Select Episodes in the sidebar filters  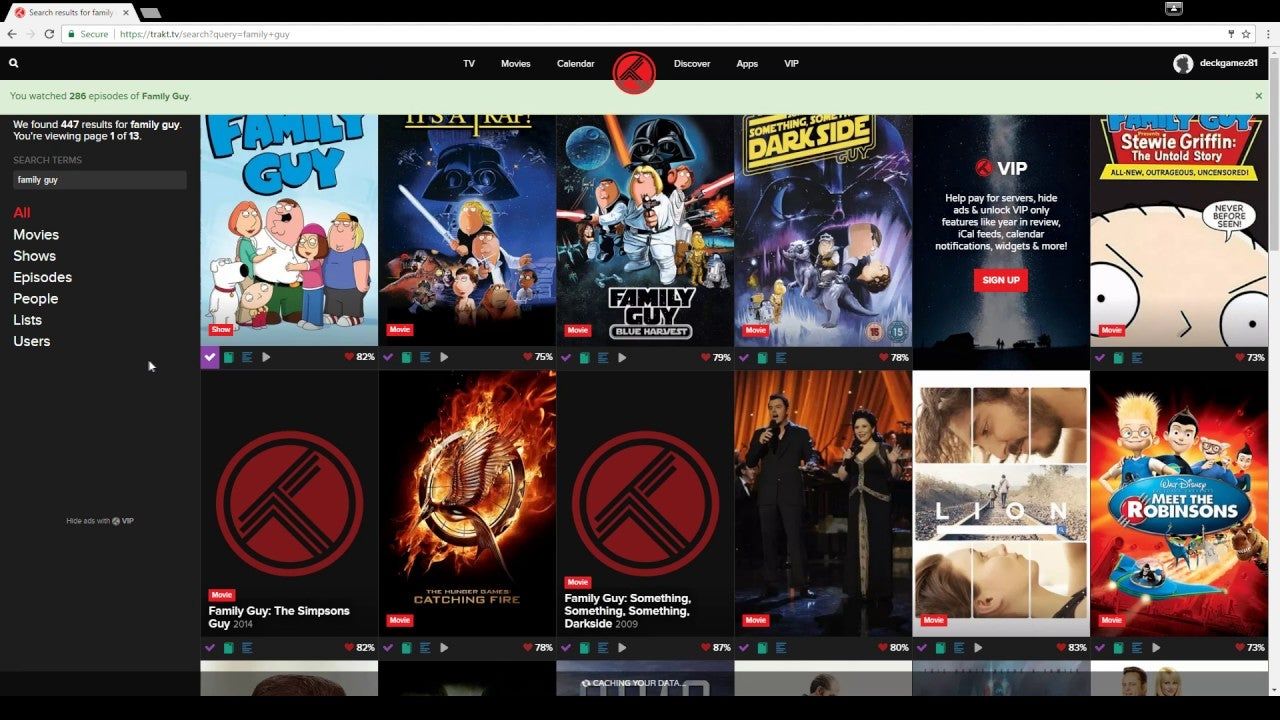point(42,277)
